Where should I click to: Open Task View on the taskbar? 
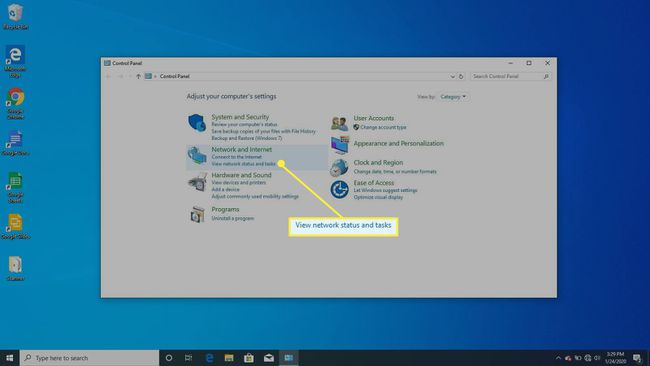pos(188,358)
